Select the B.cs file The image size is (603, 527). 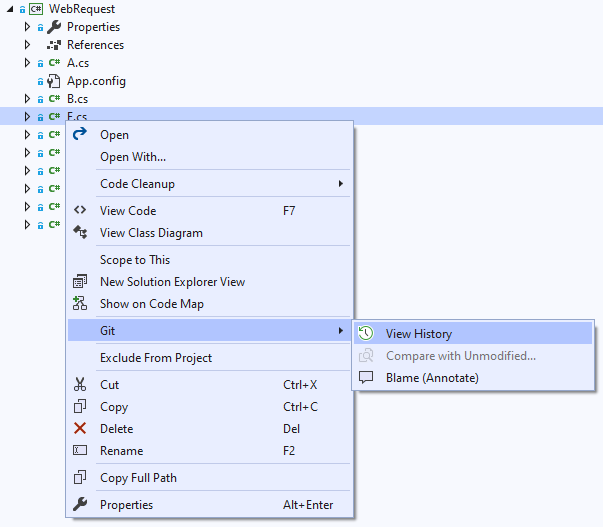(x=77, y=99)
